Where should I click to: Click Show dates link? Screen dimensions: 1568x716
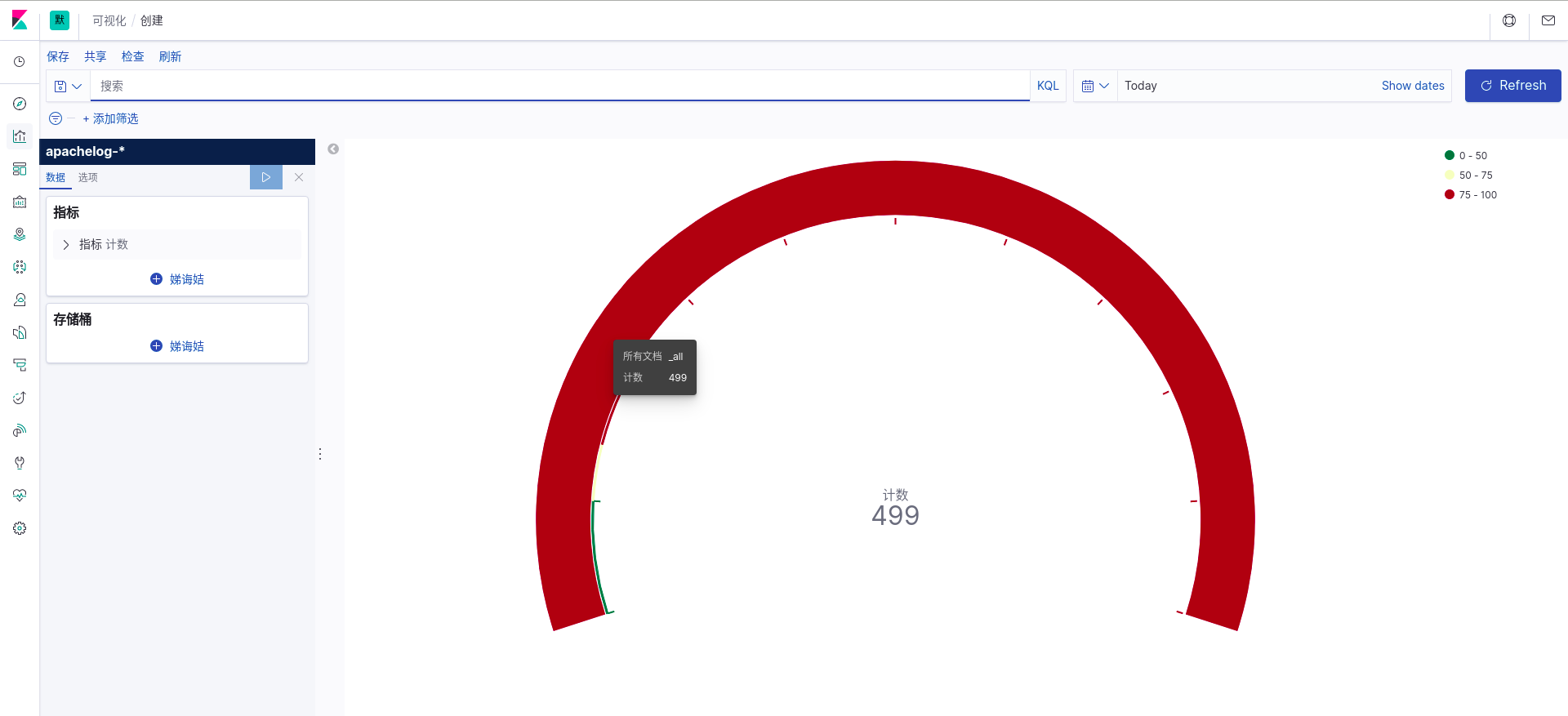[x=1413, y=86]
